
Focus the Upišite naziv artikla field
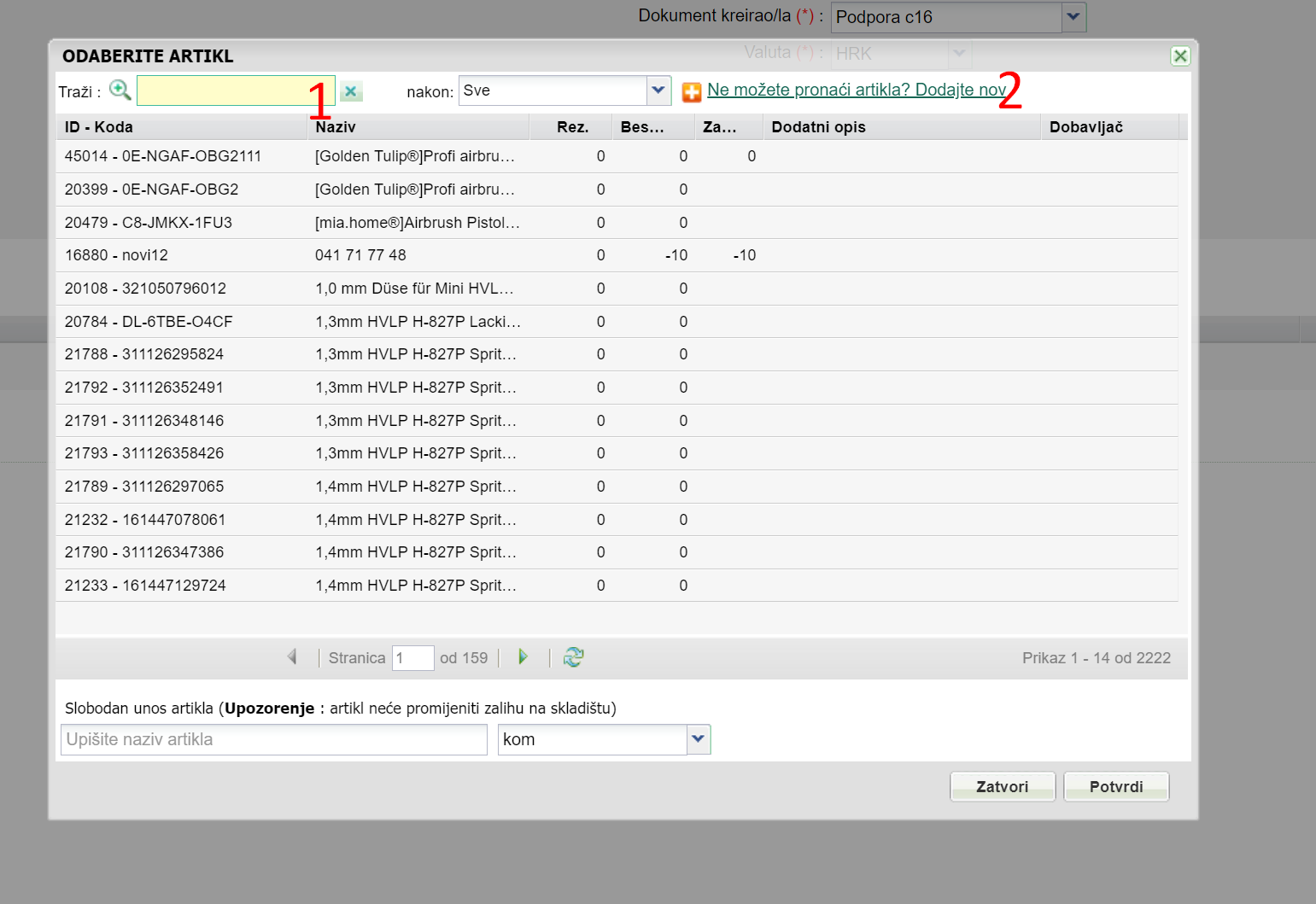coord(274,739)
